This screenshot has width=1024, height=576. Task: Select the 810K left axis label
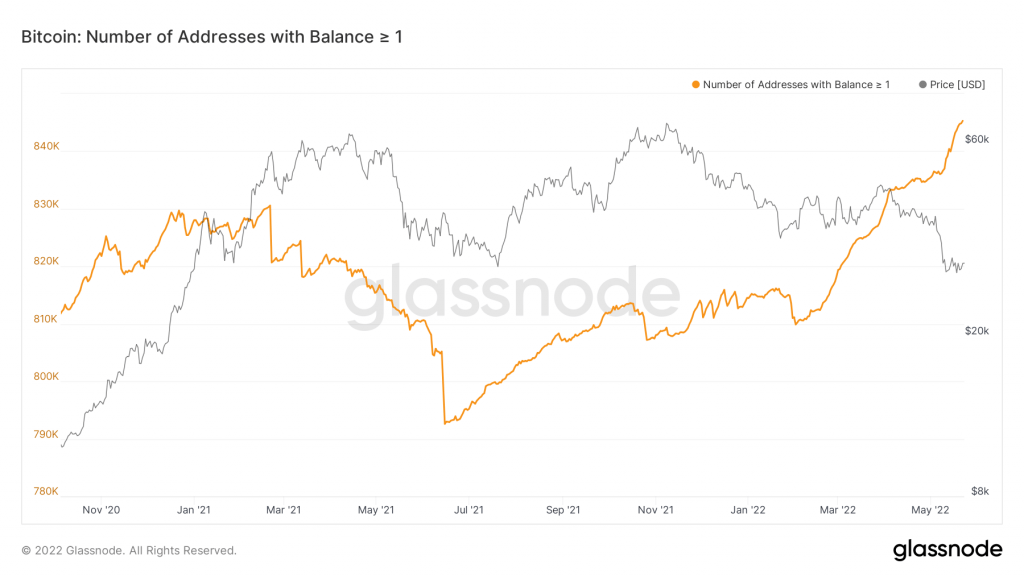[x=47, y=319]
